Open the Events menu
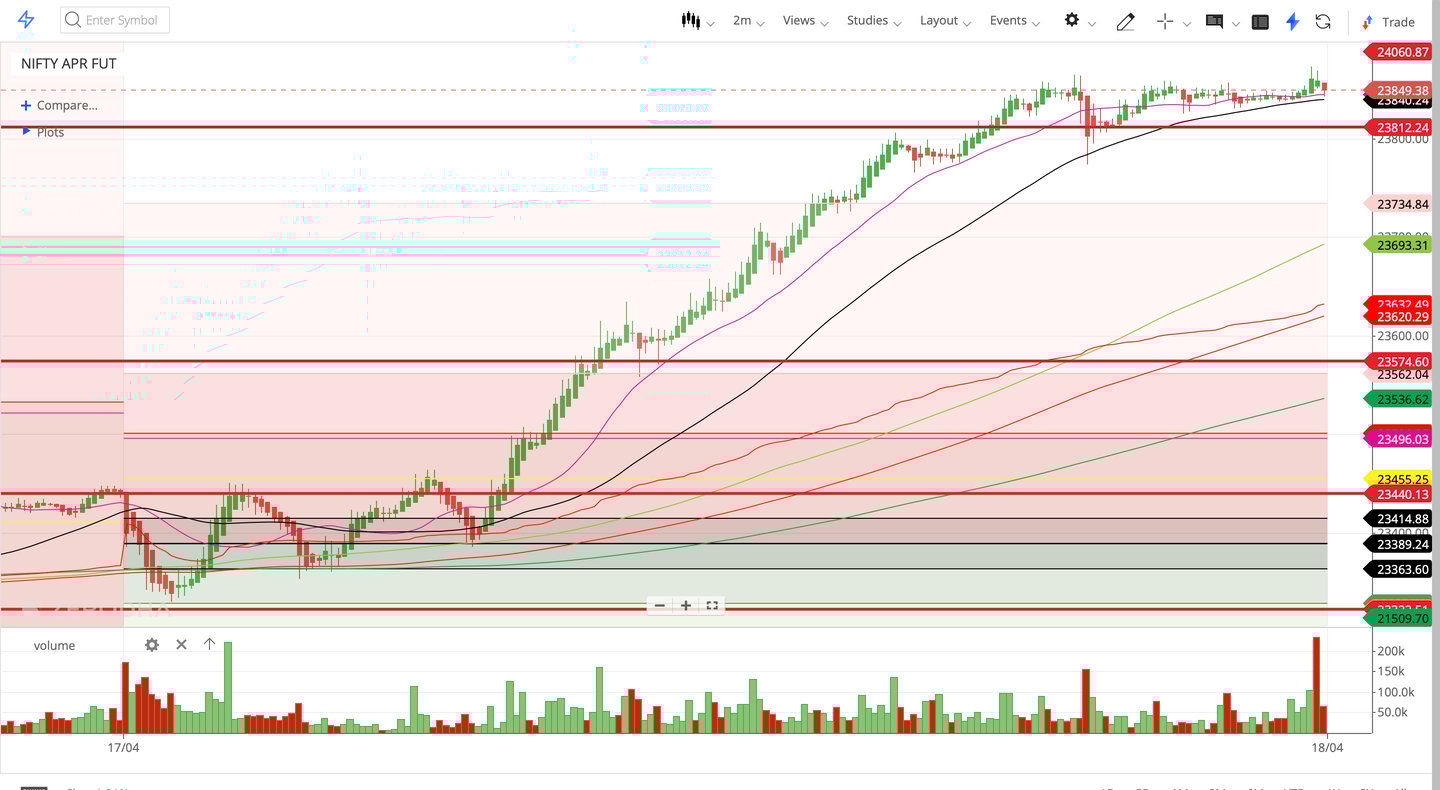Viewport: 1440px width, 790px height. 1015,21
